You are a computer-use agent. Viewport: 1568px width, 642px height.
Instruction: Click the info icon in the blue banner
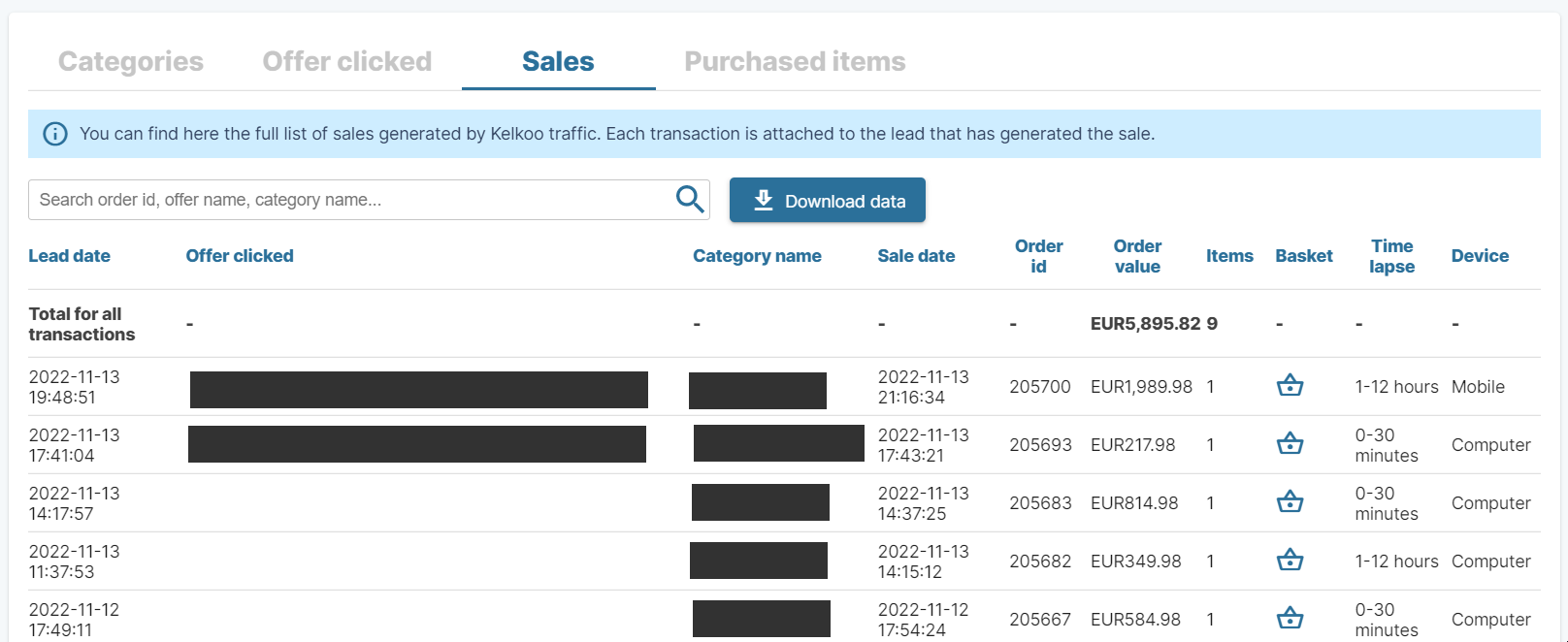tap(55, 134)
